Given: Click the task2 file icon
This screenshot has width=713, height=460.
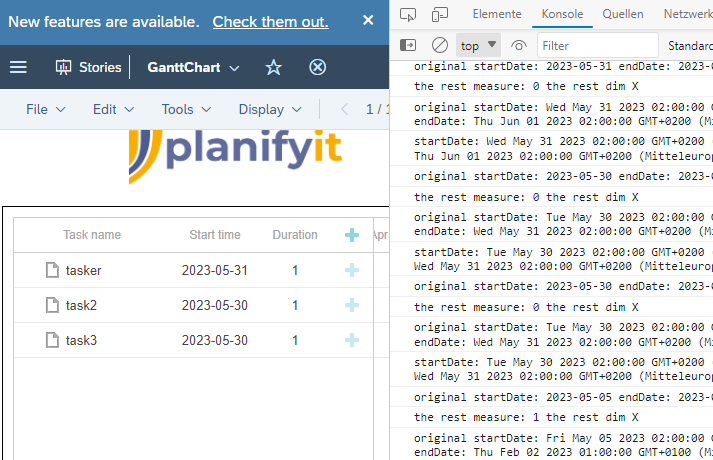Looking at the screenshot, I should click(x=52, y=305).
